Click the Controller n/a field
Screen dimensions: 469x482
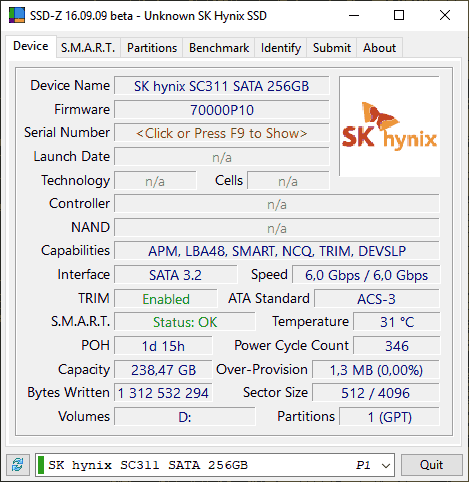tap(277, 204)
